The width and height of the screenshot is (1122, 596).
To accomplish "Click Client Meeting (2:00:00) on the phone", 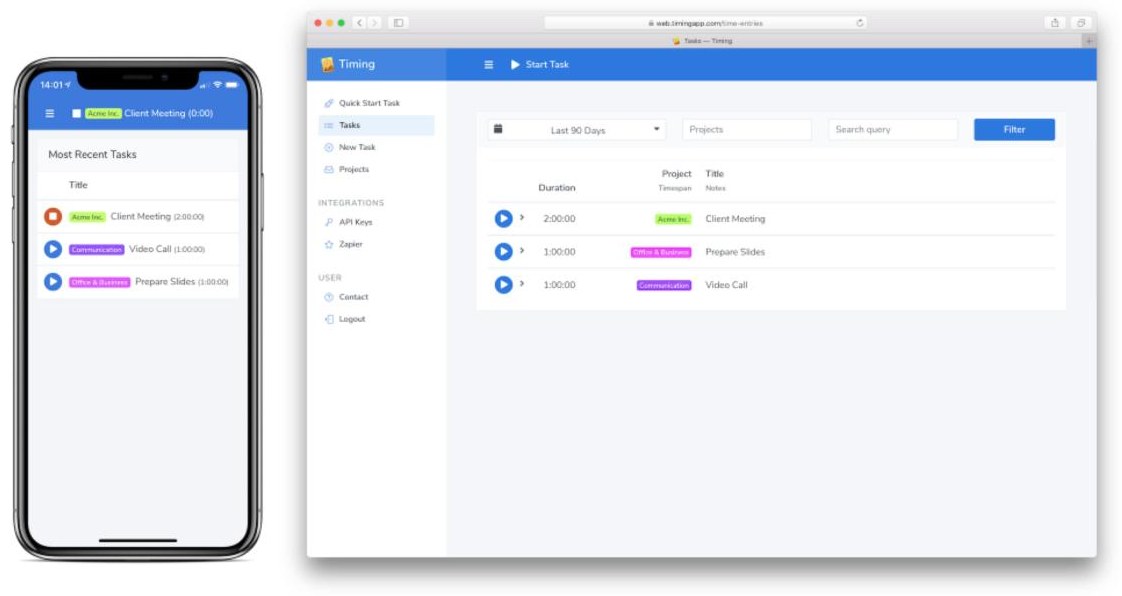I will 157,216.
